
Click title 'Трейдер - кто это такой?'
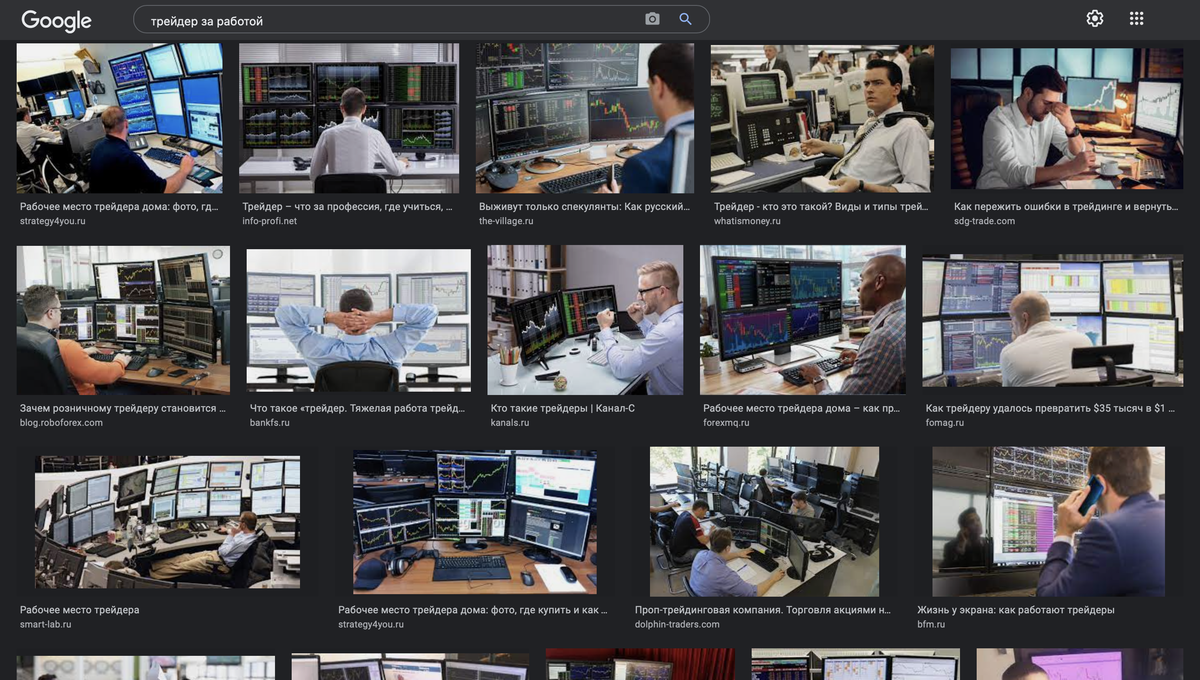821,207
